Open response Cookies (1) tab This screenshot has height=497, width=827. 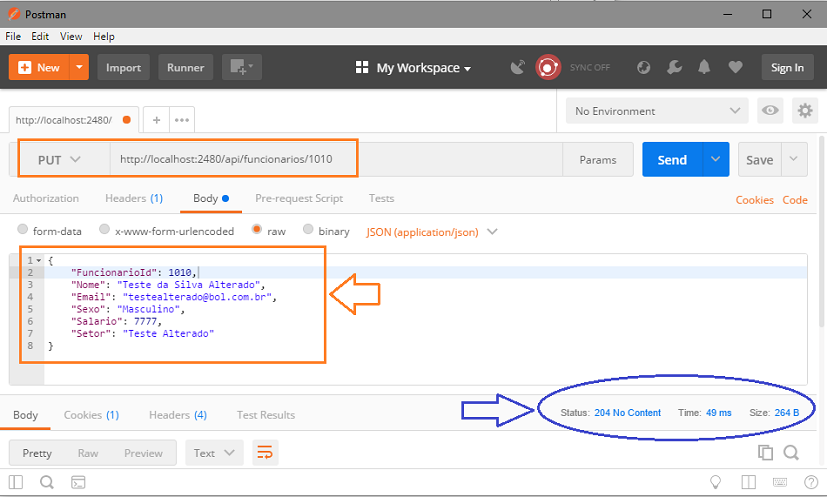click(x=91, y=415)
